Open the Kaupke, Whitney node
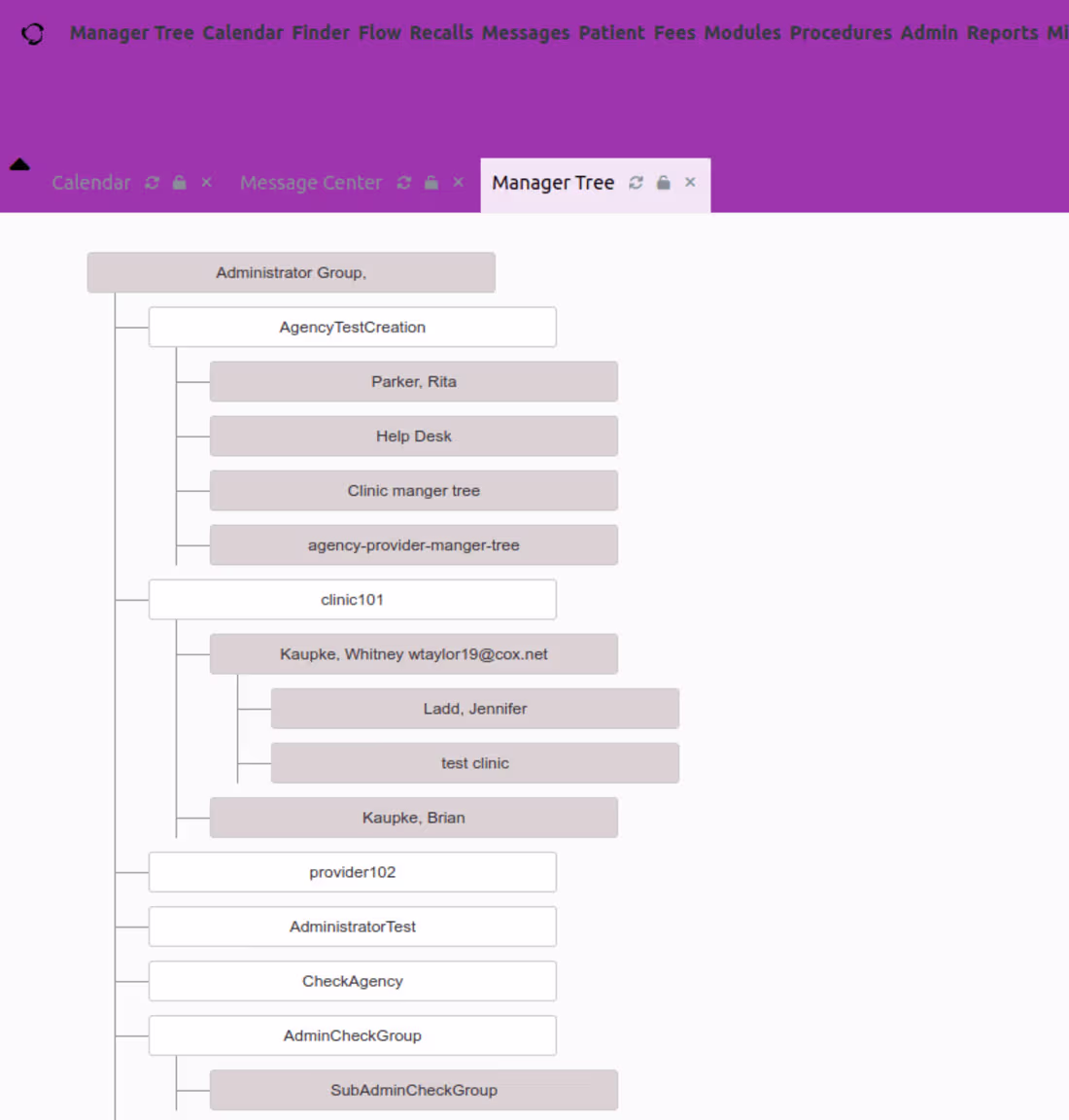1069x1120 pixels. pos(414,653)
